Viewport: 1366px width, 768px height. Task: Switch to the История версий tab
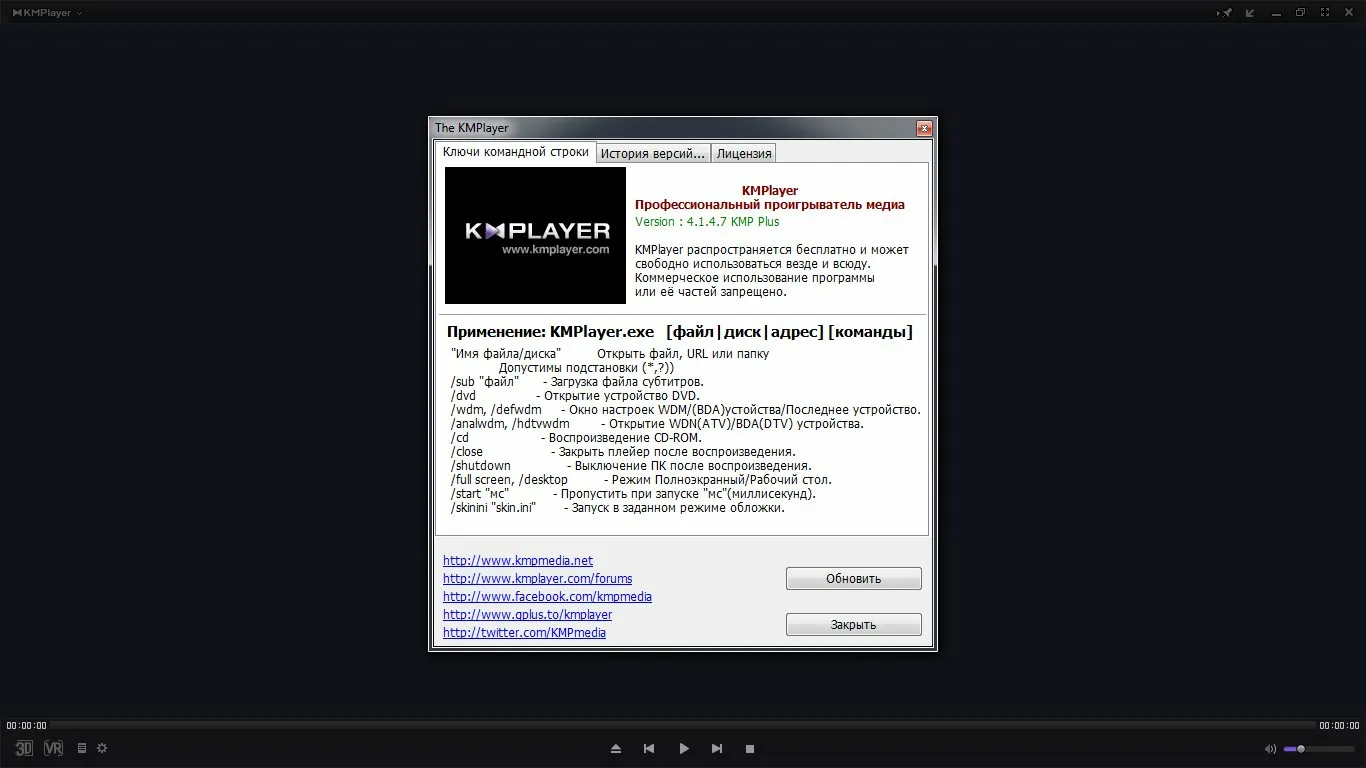[x=652, y=153]
